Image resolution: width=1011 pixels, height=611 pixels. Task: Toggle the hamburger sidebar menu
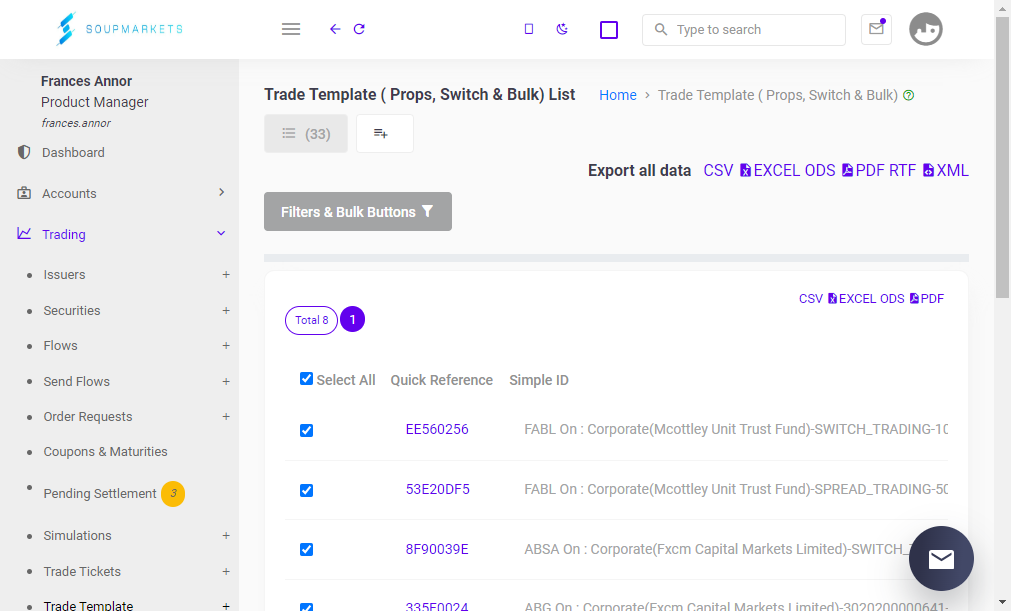291,29
